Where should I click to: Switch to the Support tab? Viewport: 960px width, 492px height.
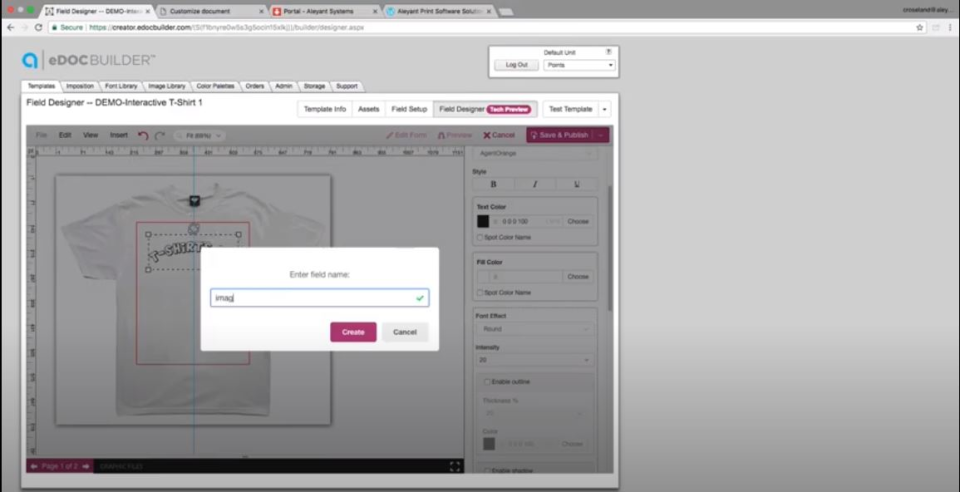pos(347,86)
